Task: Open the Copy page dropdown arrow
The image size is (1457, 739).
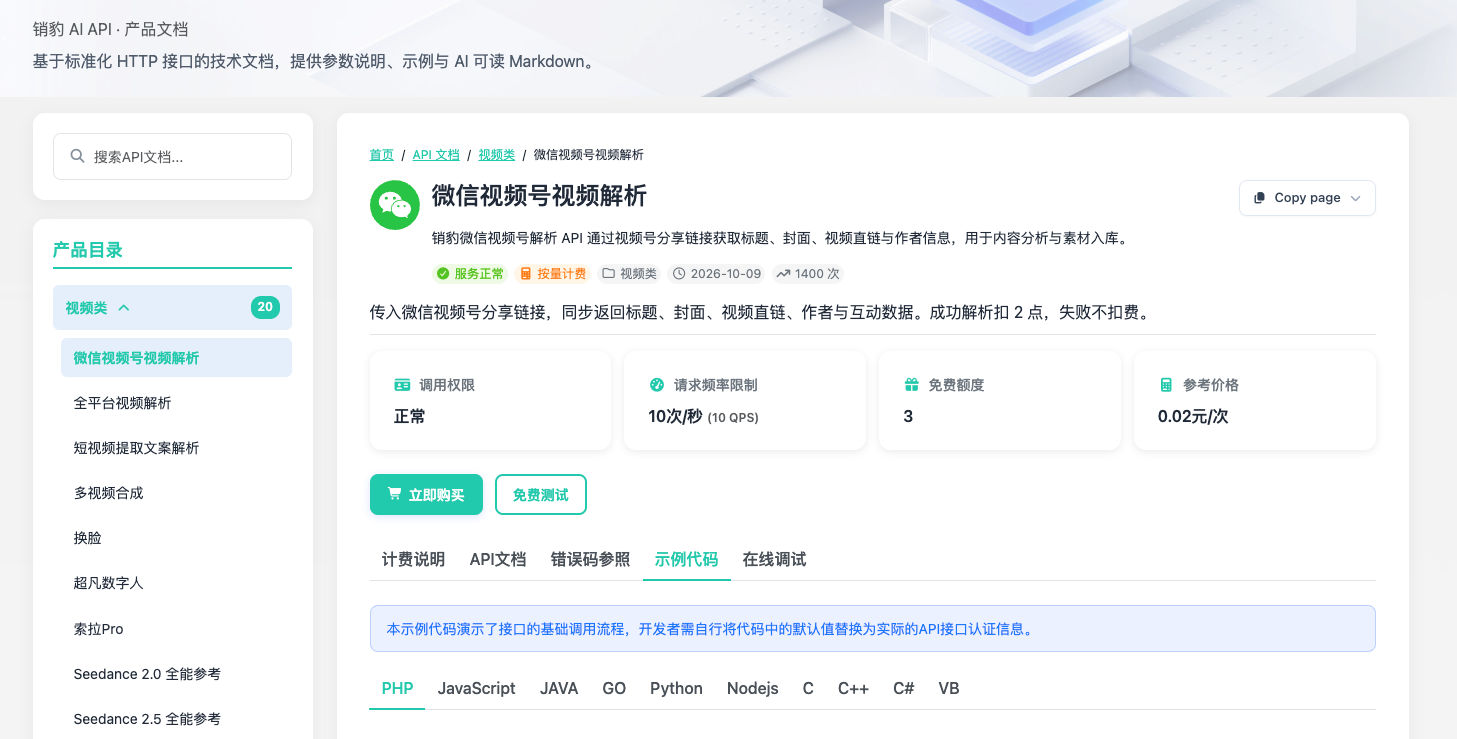Action: coord(1356,198)
